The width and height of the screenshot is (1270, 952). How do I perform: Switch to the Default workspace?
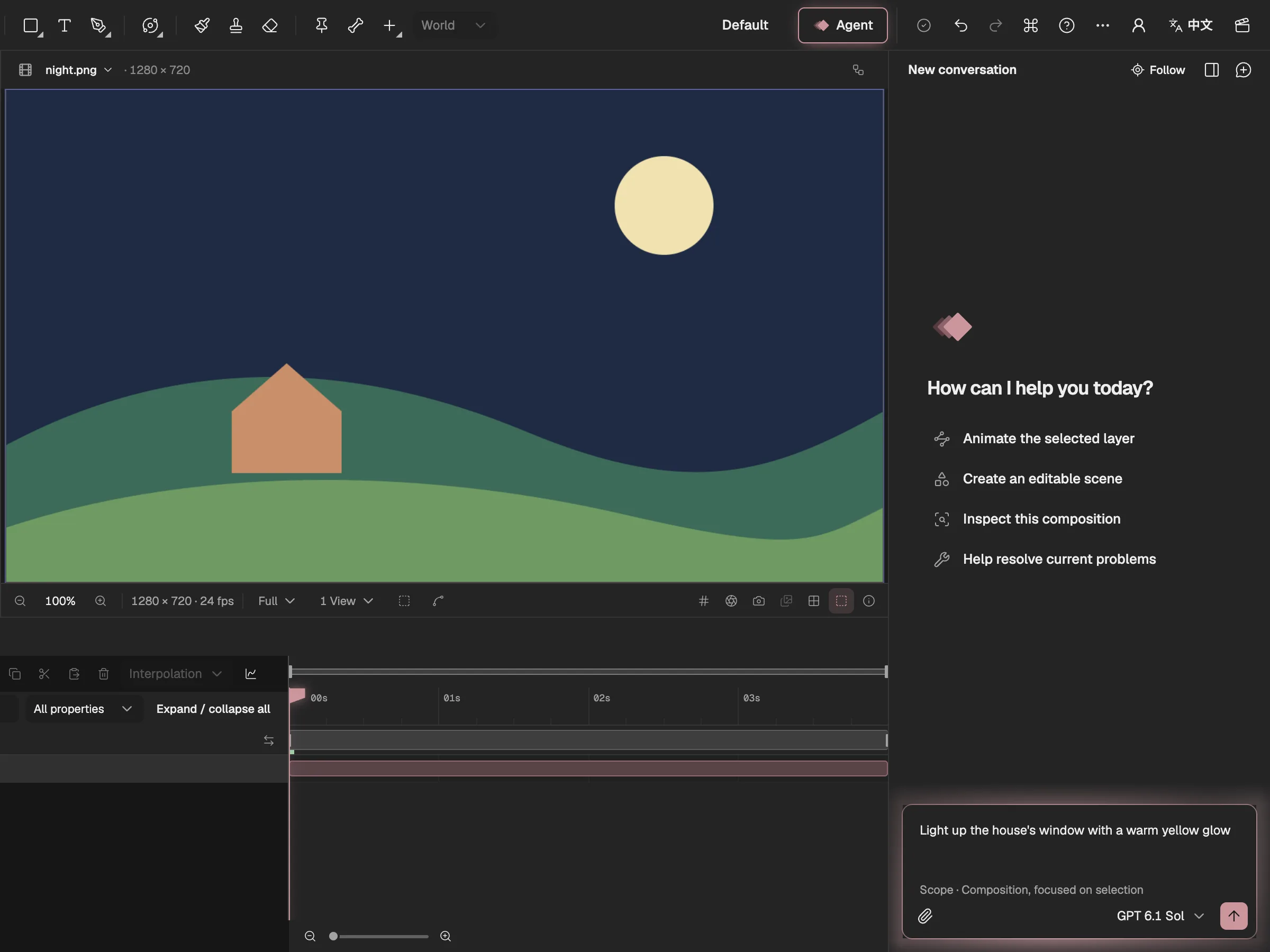pyautogui.click(x=745, y=25)
